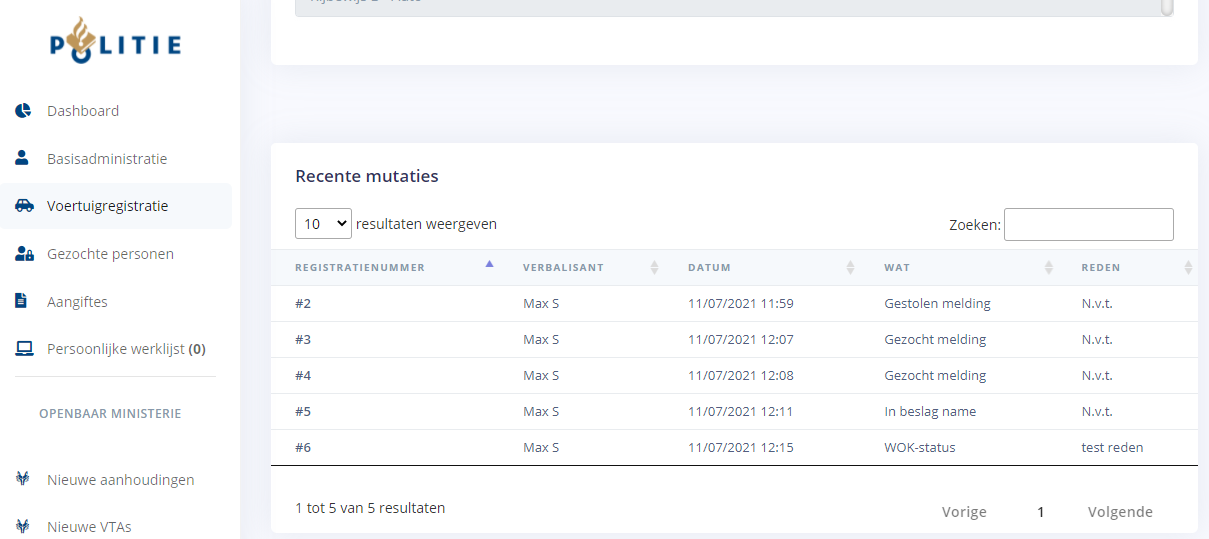
Task: Click the Persoonlijke werklijst laptop icon
Action: [x=24, y=349]
